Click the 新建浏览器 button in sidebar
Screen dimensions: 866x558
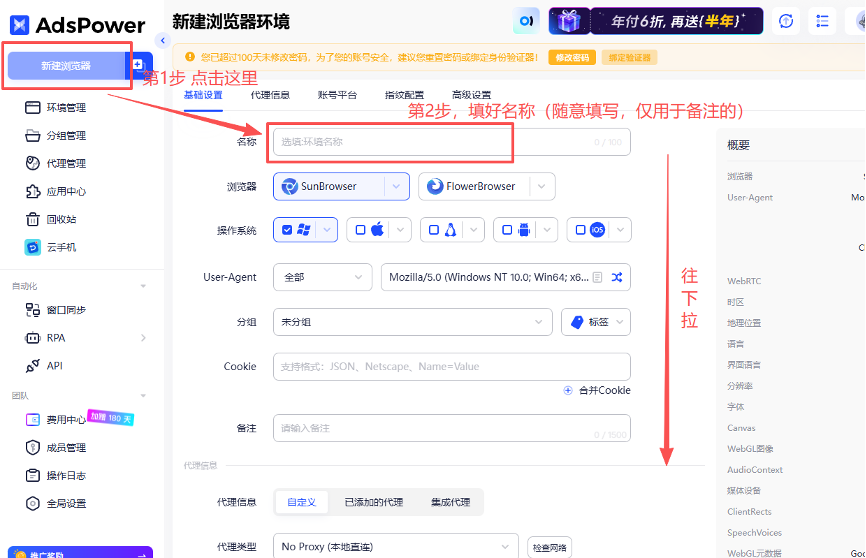(66, 65)
